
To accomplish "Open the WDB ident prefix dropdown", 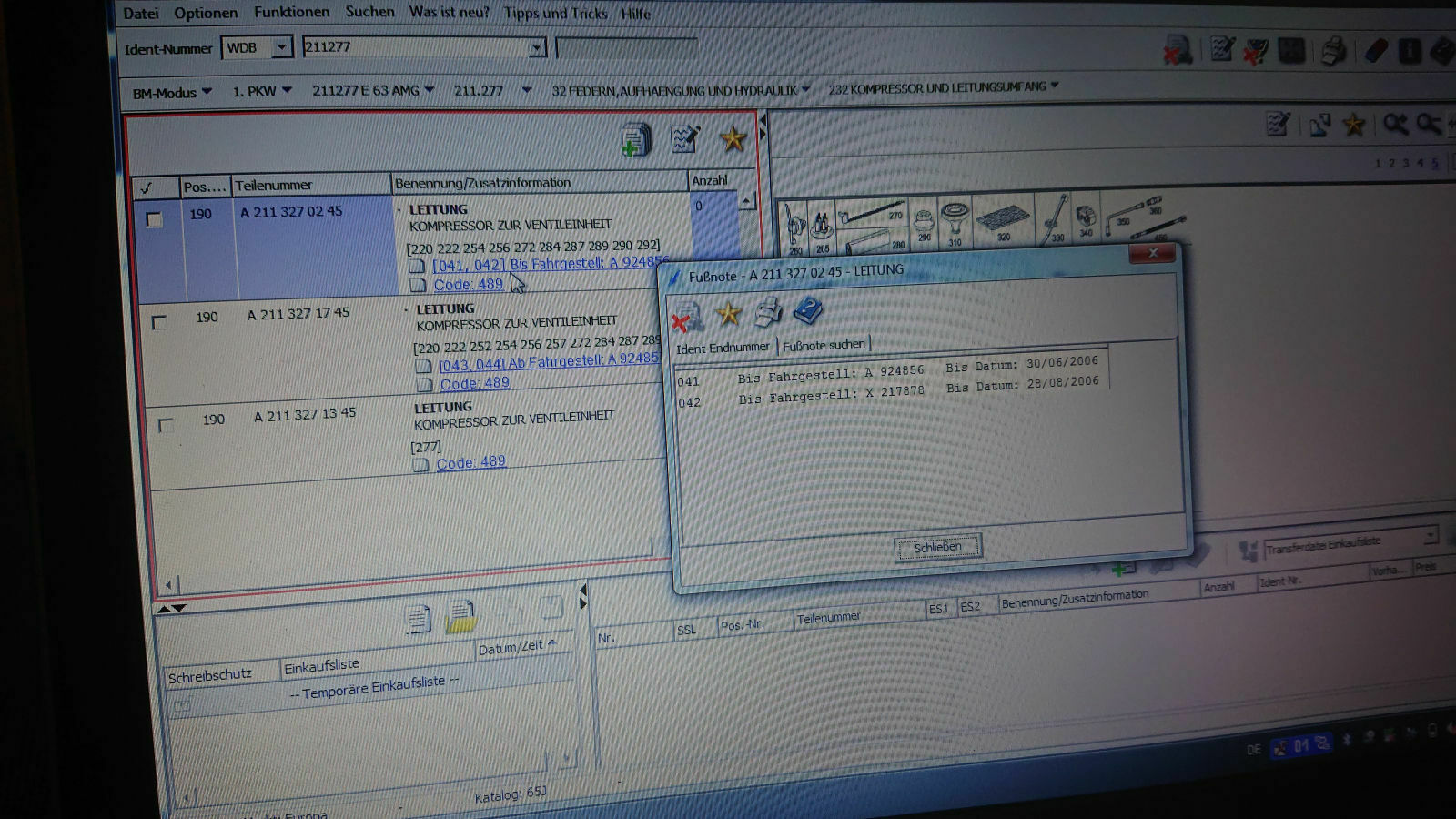I will [281, 47].
